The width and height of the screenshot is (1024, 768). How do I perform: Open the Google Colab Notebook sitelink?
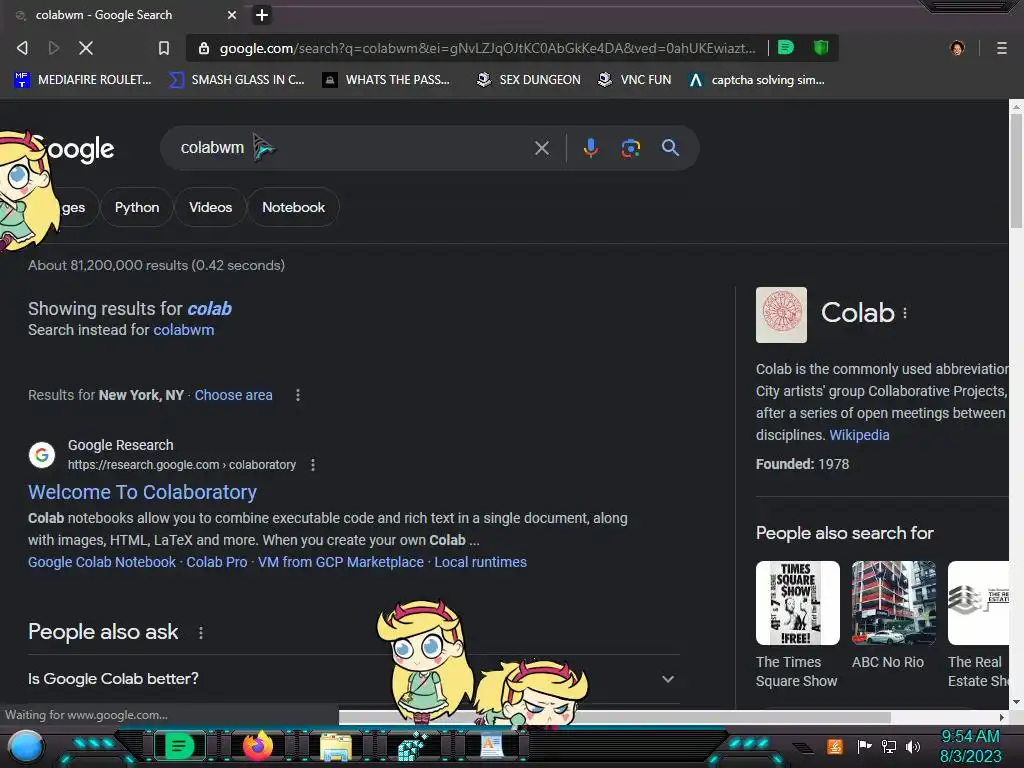tap(102, 562)
